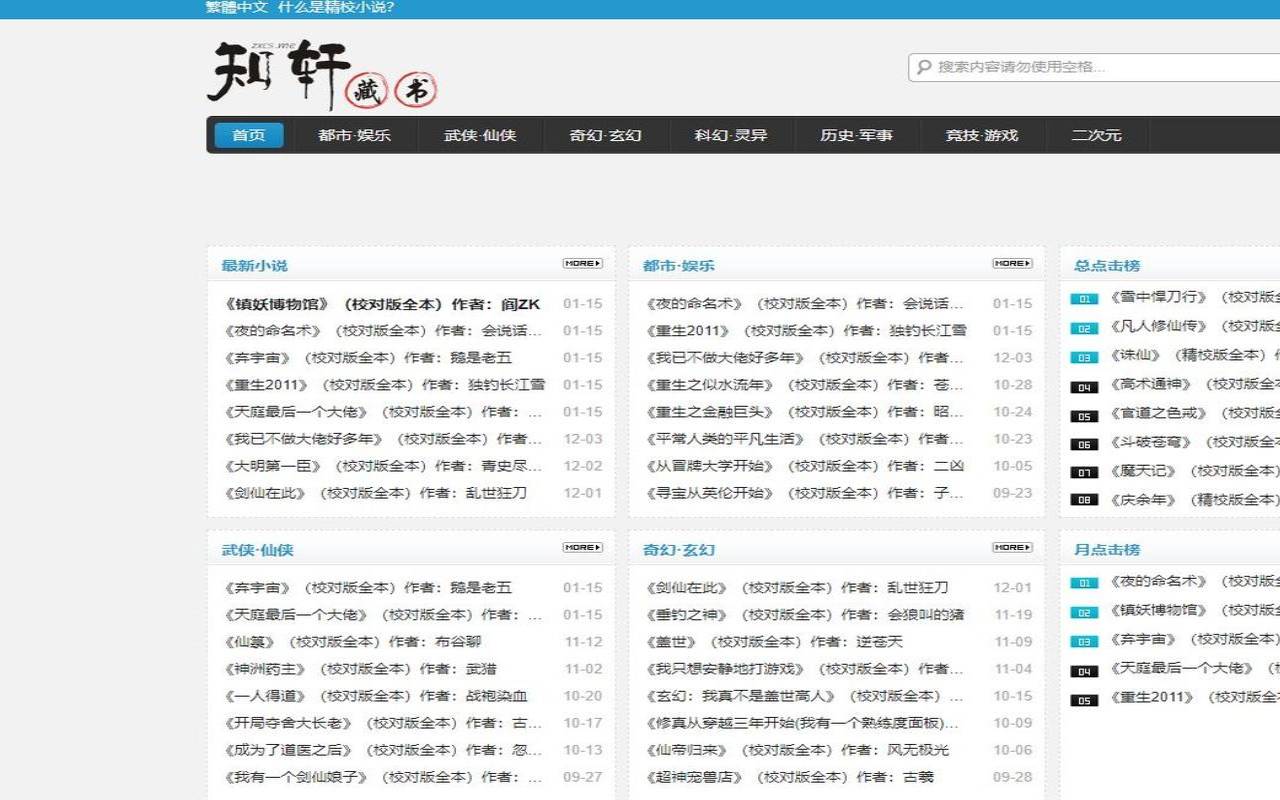Open 《雪中悍刀行》 in 总点击榜
The width and height of the screenshot is (1280, 800).
point(1193,298)
